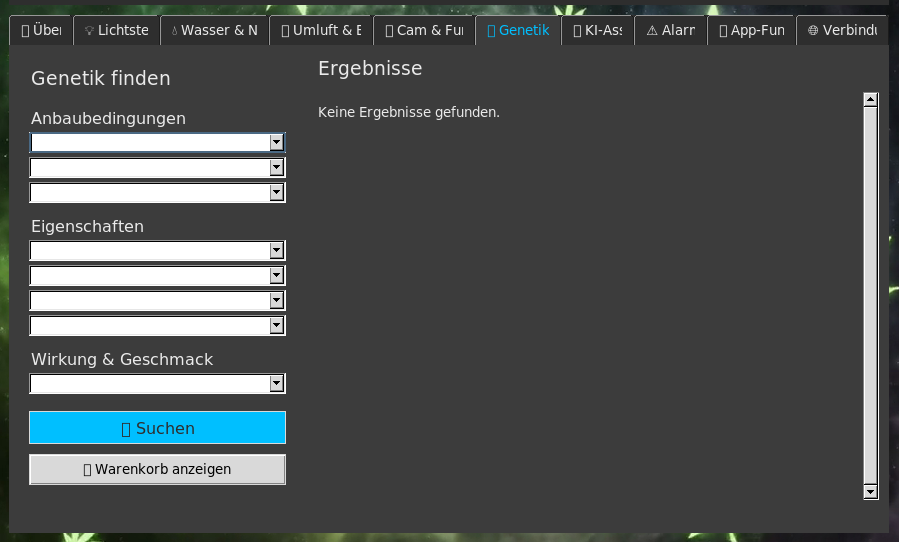This screenshot has height=542, width=899.
Task: Switch to the Lichtsteuerung tab
Action: [x=116, y=30]
